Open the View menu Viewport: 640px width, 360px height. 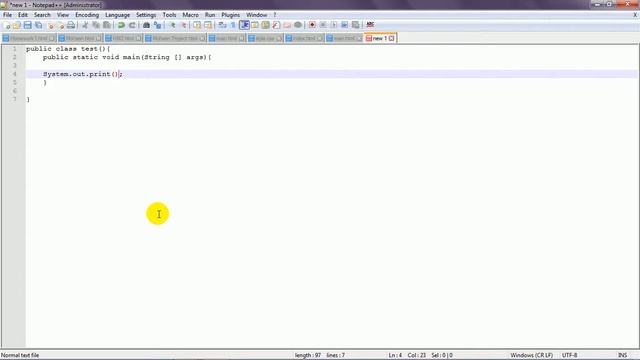click(x=62, y=15)
